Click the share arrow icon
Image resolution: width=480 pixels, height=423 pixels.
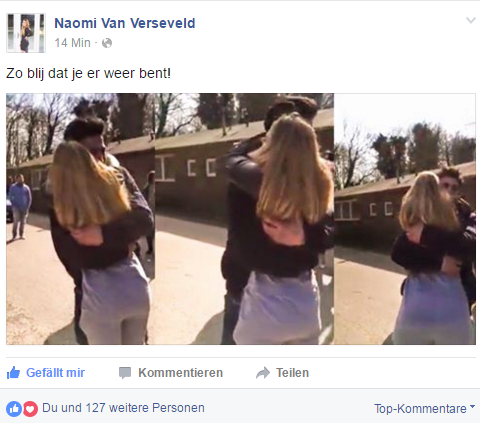[263, 373]
